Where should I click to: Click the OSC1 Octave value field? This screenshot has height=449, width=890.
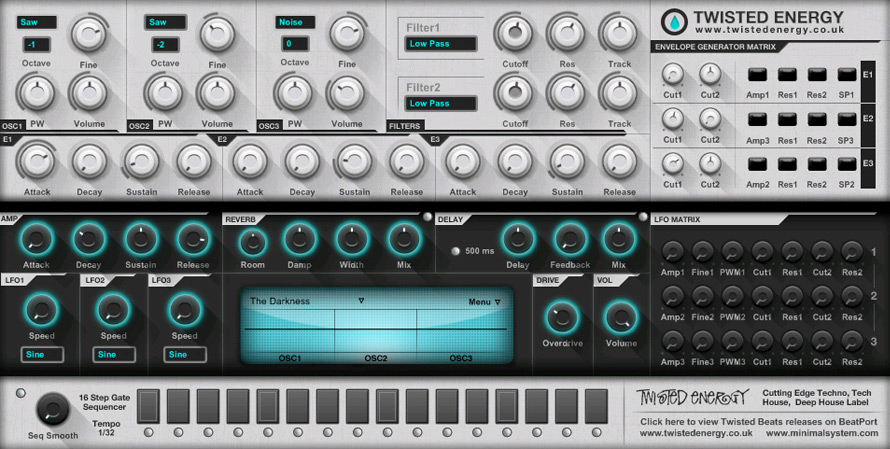point(37,44)
